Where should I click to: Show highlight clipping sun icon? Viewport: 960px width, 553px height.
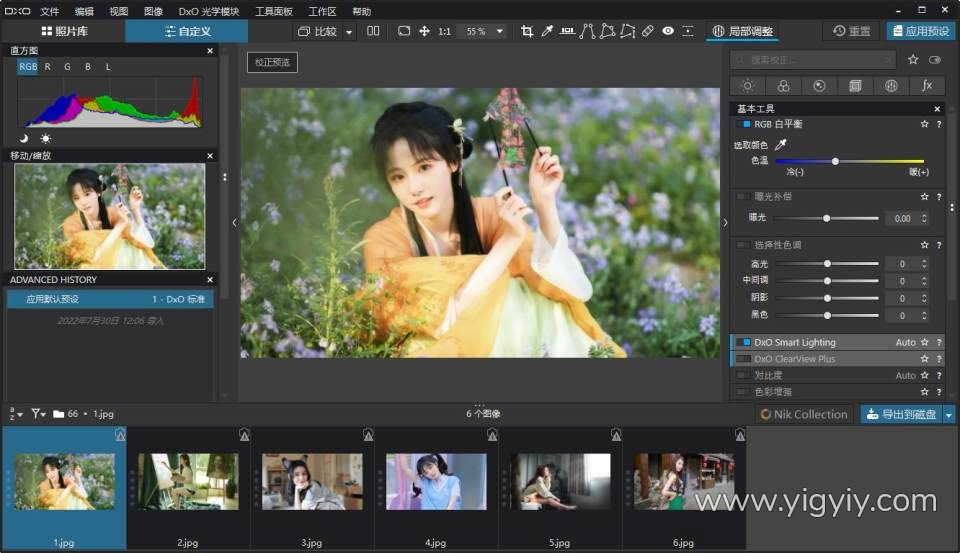tap(46, 138)
